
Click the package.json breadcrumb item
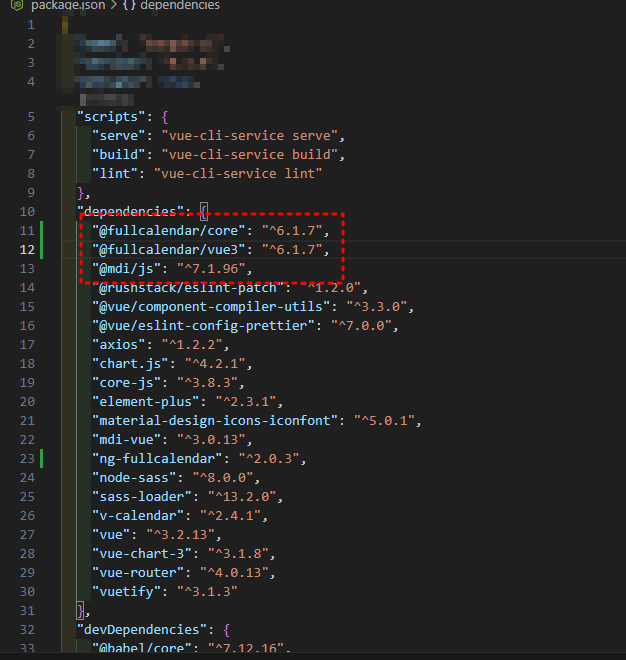[x=68, y=5]
